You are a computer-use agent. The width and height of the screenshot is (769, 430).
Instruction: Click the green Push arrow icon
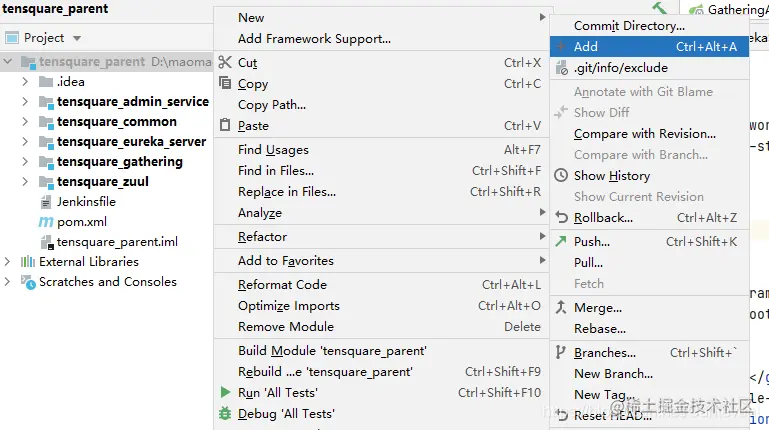[561, 241]
